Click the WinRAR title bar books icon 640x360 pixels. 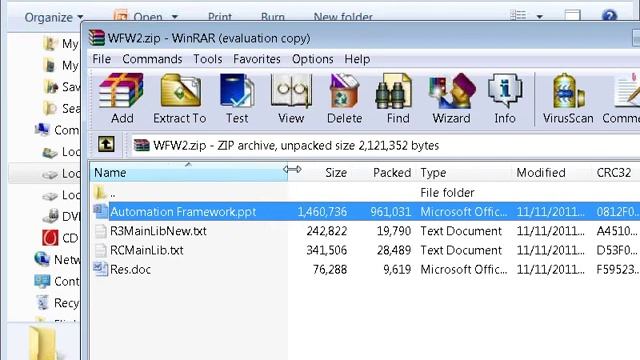click(x=97, y=38)
